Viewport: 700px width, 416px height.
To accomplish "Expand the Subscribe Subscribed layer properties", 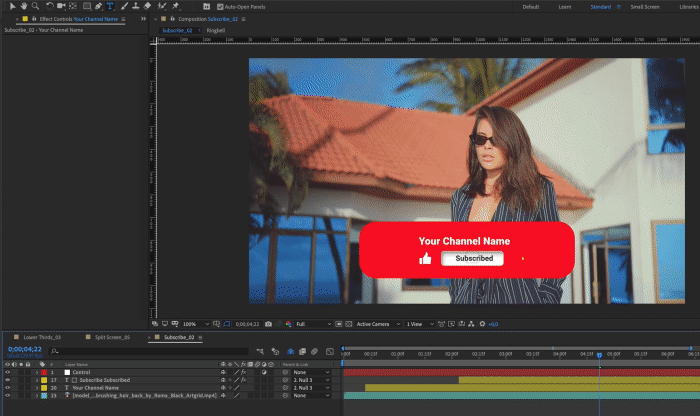I will pos(37,380).
